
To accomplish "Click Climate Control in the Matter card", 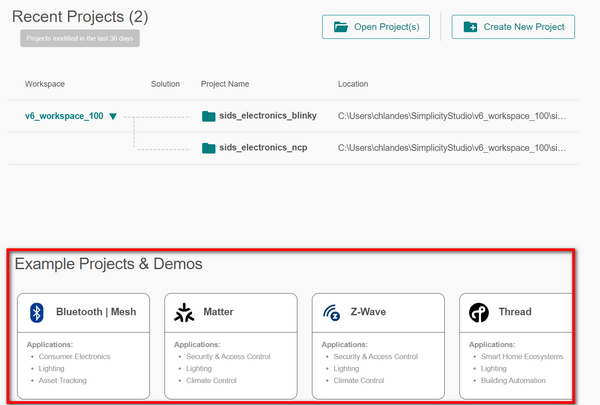I will click(211, 381).
